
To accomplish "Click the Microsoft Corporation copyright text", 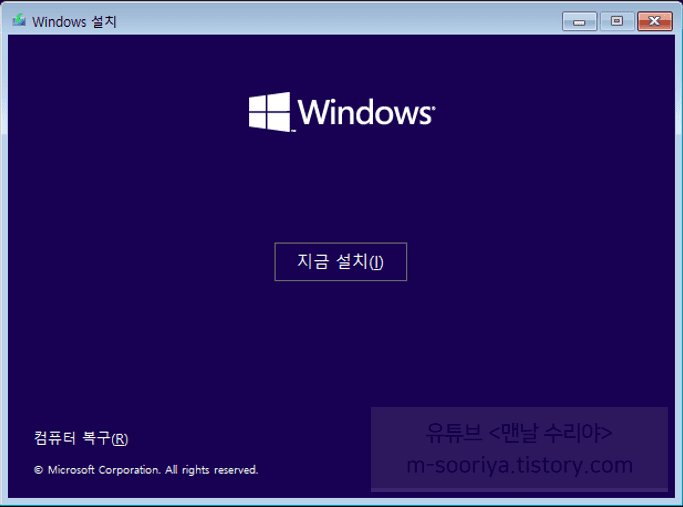I will coord(146,470).
